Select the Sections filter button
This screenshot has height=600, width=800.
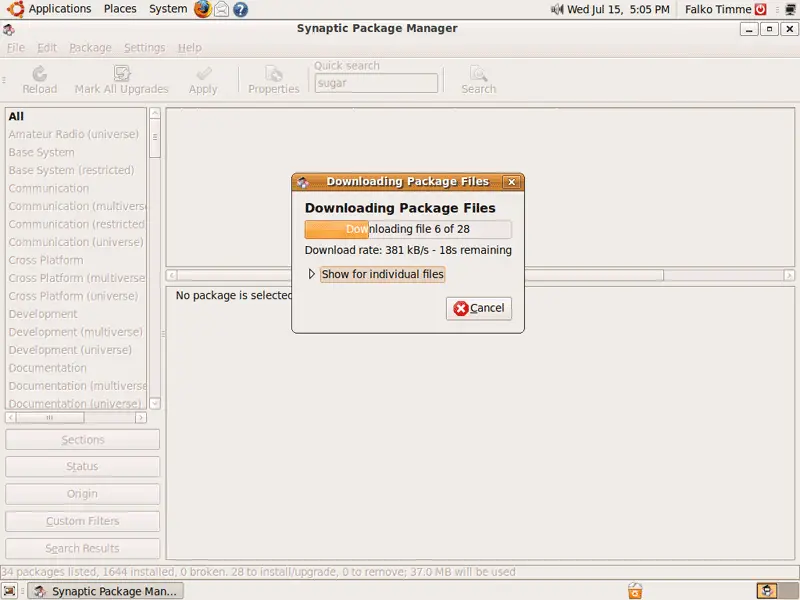coord(83,440)
